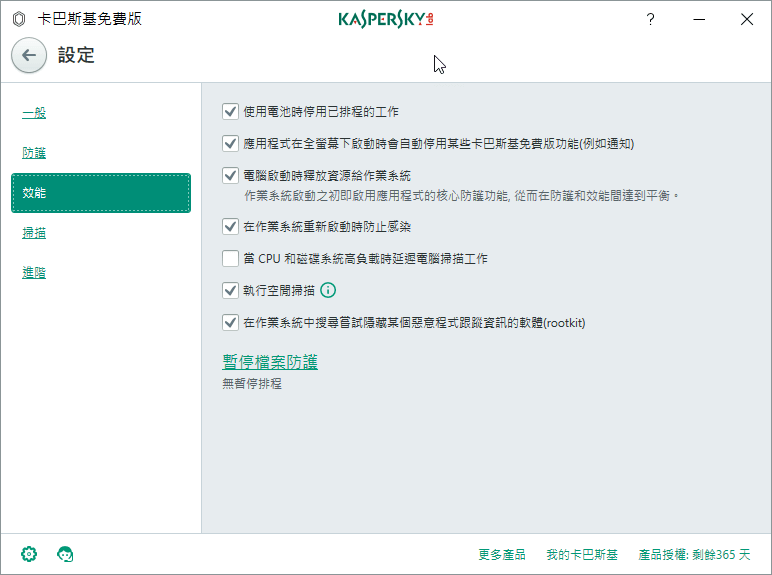This screenshot has width=772, height=575.
Task: Close the Kaspersky window
Action: pos(746,19)
